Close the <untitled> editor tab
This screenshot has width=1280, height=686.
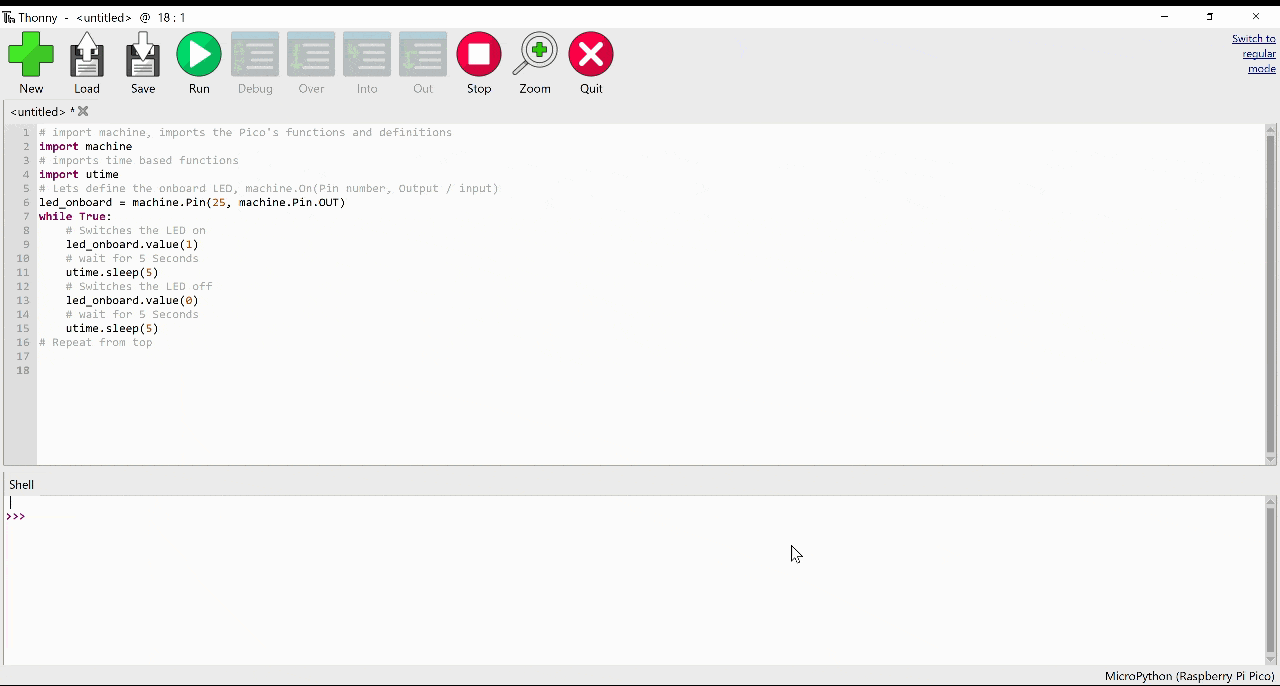click(x=84, y=111)
